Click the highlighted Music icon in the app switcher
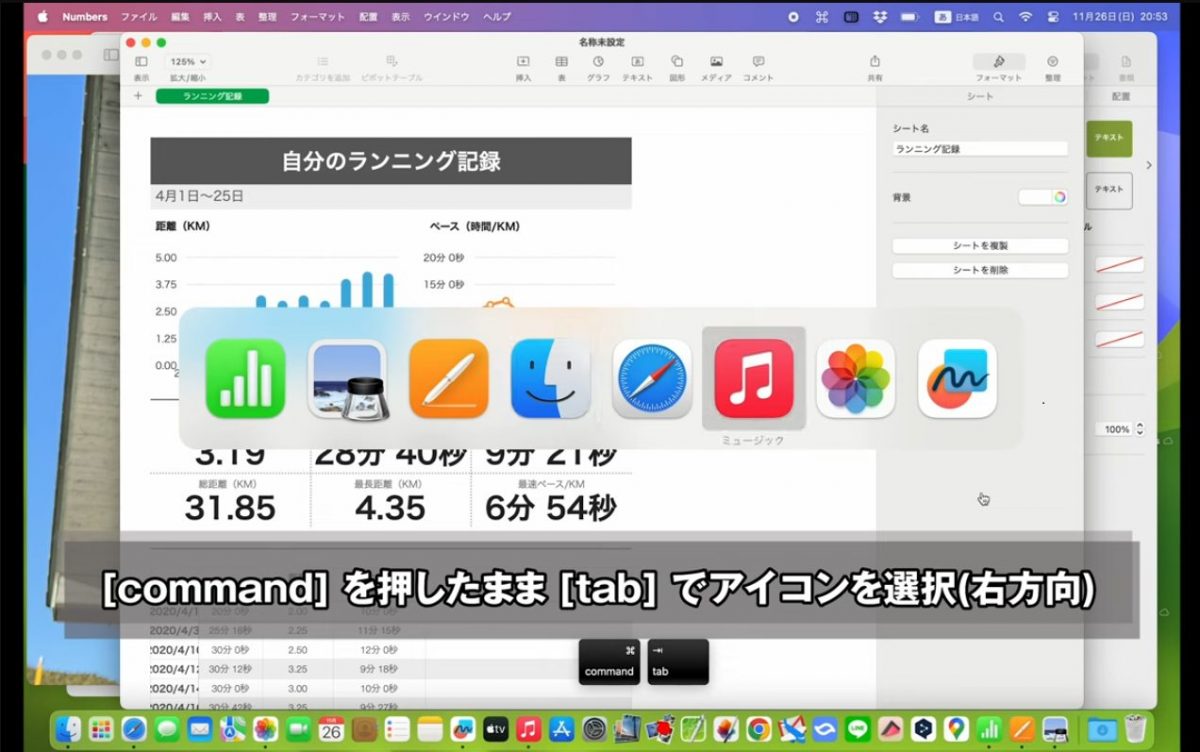The width and height of the screenshot is (1200, 752). point(754,378)
